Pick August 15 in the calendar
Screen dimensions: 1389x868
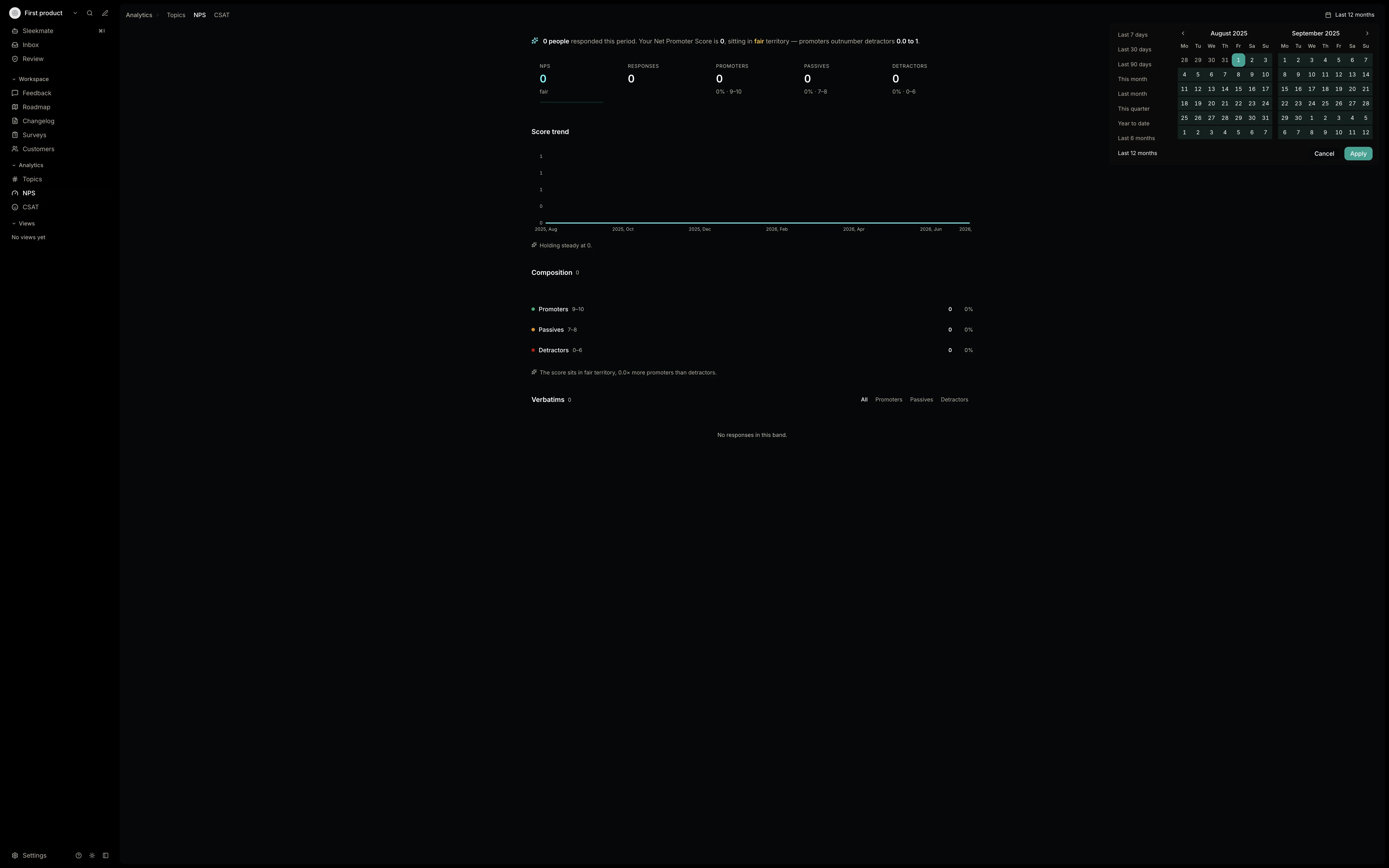pos(1238,89)
